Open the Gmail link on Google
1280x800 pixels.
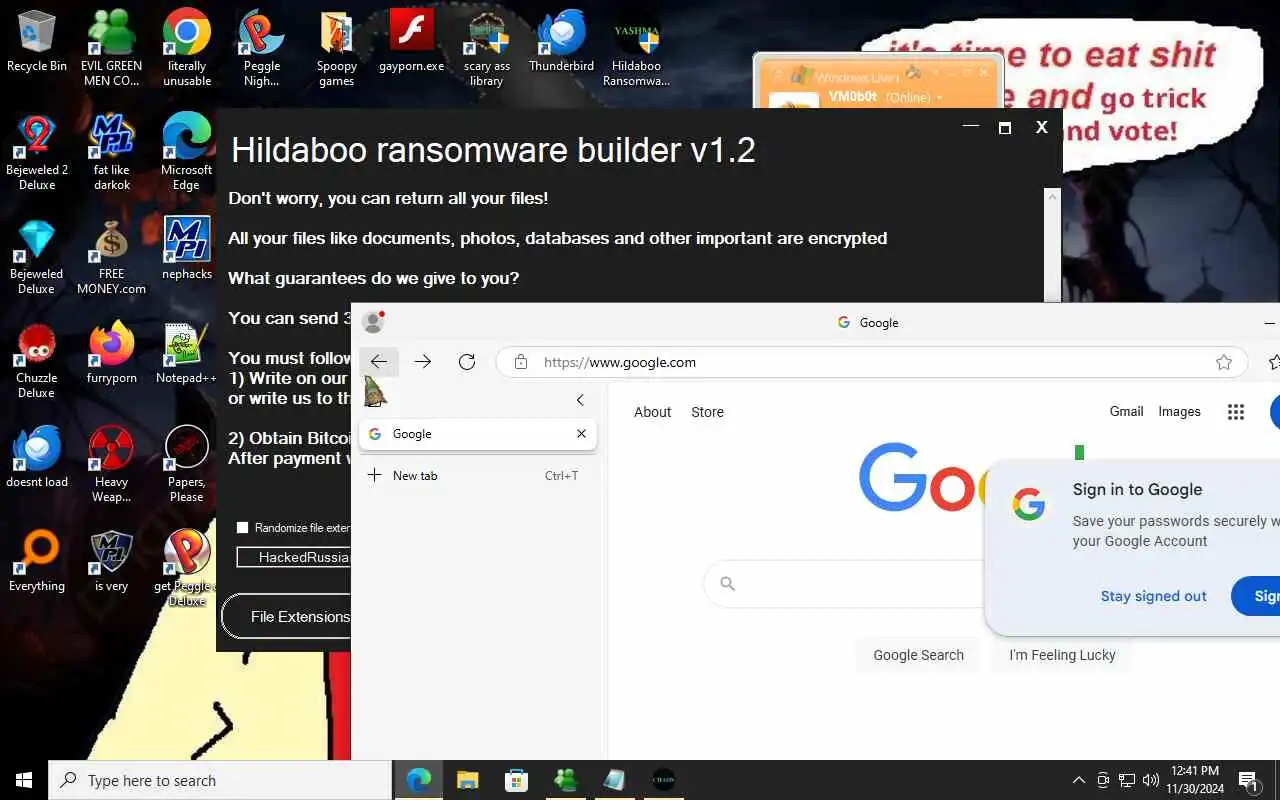tap(1126, 411)
